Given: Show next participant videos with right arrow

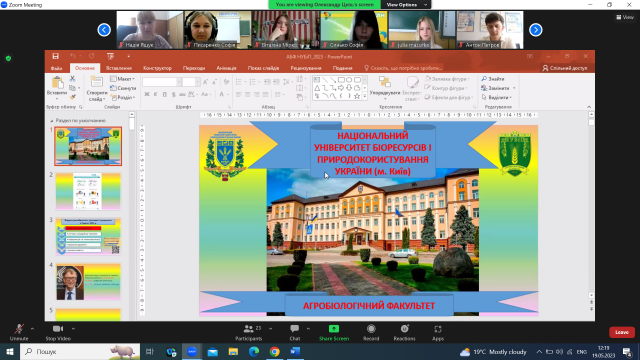Looking at the screenshot, I should (x=536, y=30).
